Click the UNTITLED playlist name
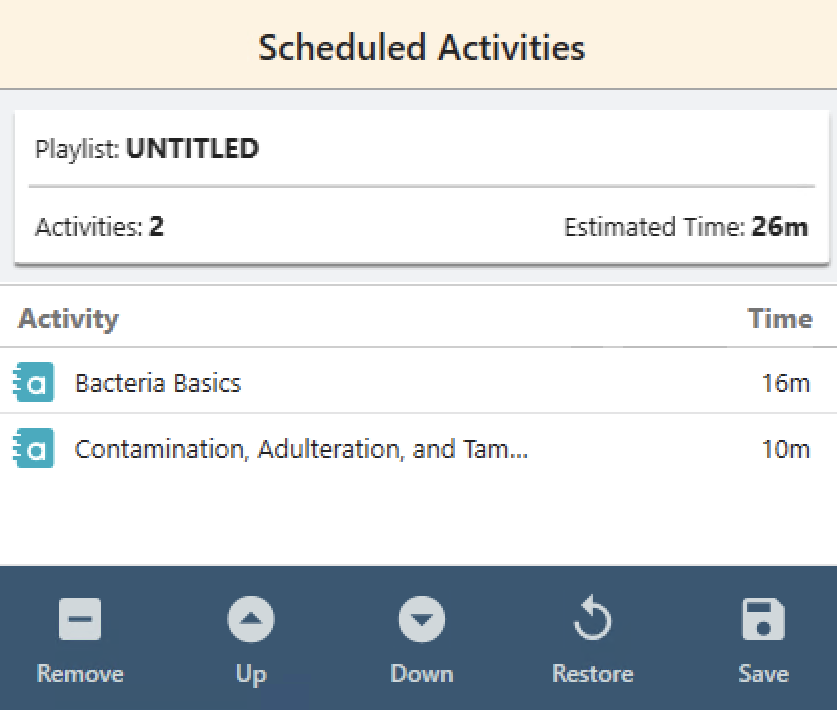Screen dimensions: 837x710 coord(193,148)
